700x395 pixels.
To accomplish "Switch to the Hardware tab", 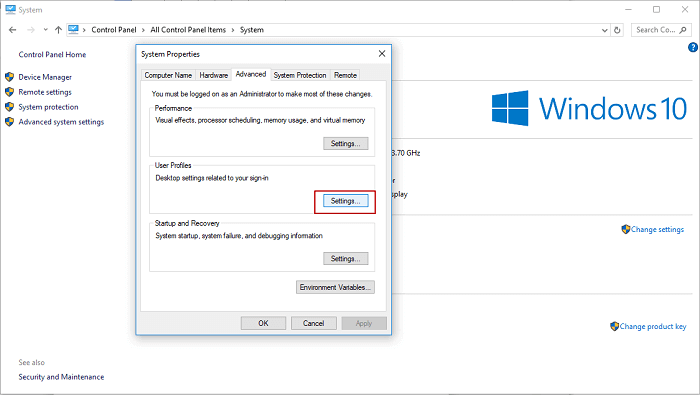I will tap(213, 75).
